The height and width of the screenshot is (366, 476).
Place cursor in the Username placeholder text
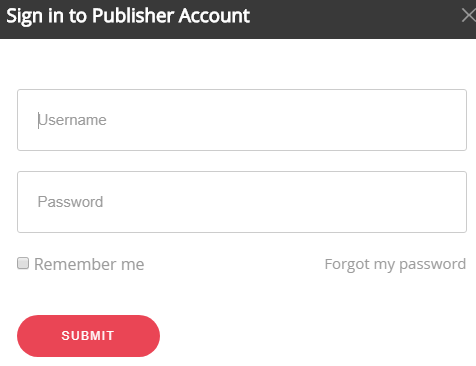(x=72, y=120)
